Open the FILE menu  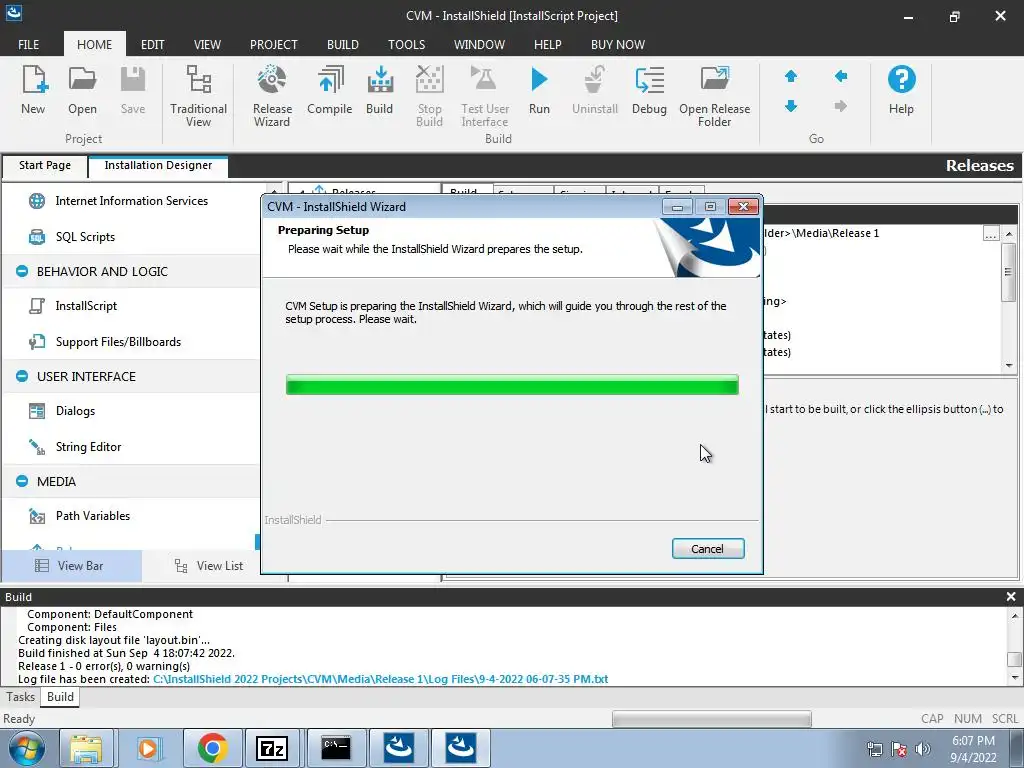[29, 44]
